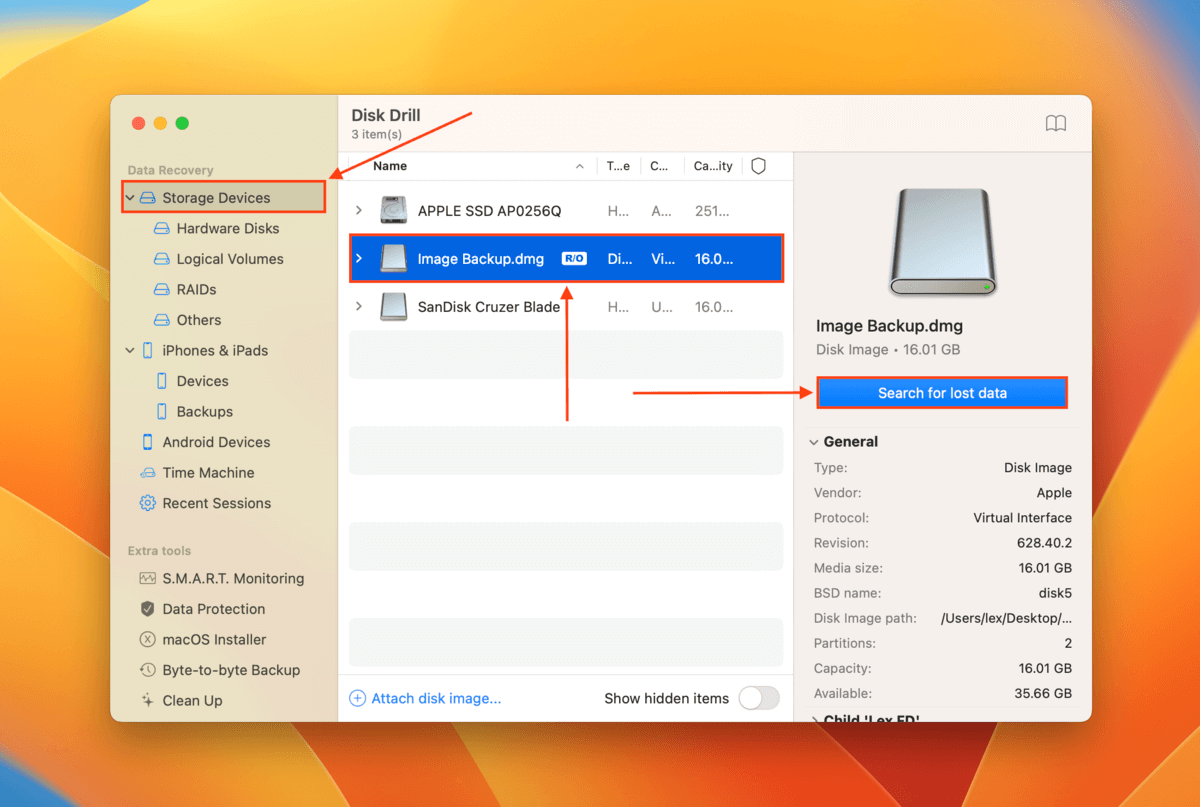Click the Byte-to-byte Backup icon
Viewport: 1200px width, 807px height.
point(148,670)
